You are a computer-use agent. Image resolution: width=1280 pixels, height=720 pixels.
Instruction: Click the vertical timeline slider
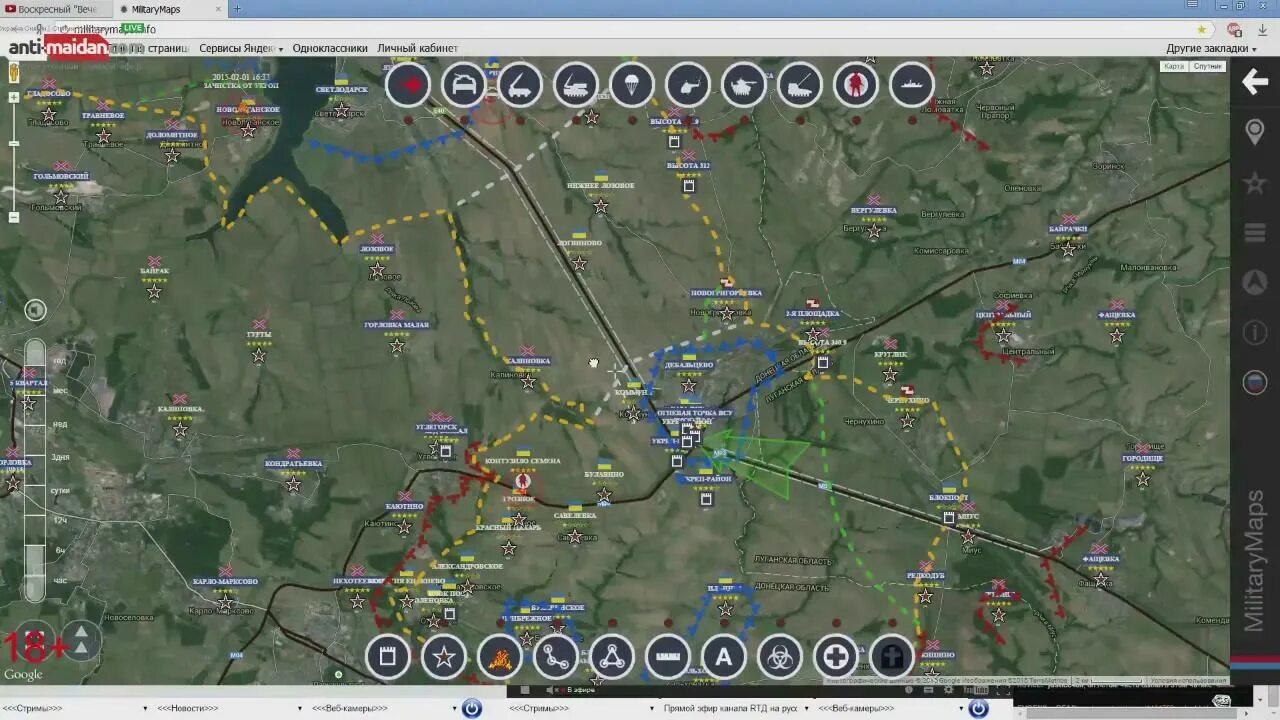(35, 470)
